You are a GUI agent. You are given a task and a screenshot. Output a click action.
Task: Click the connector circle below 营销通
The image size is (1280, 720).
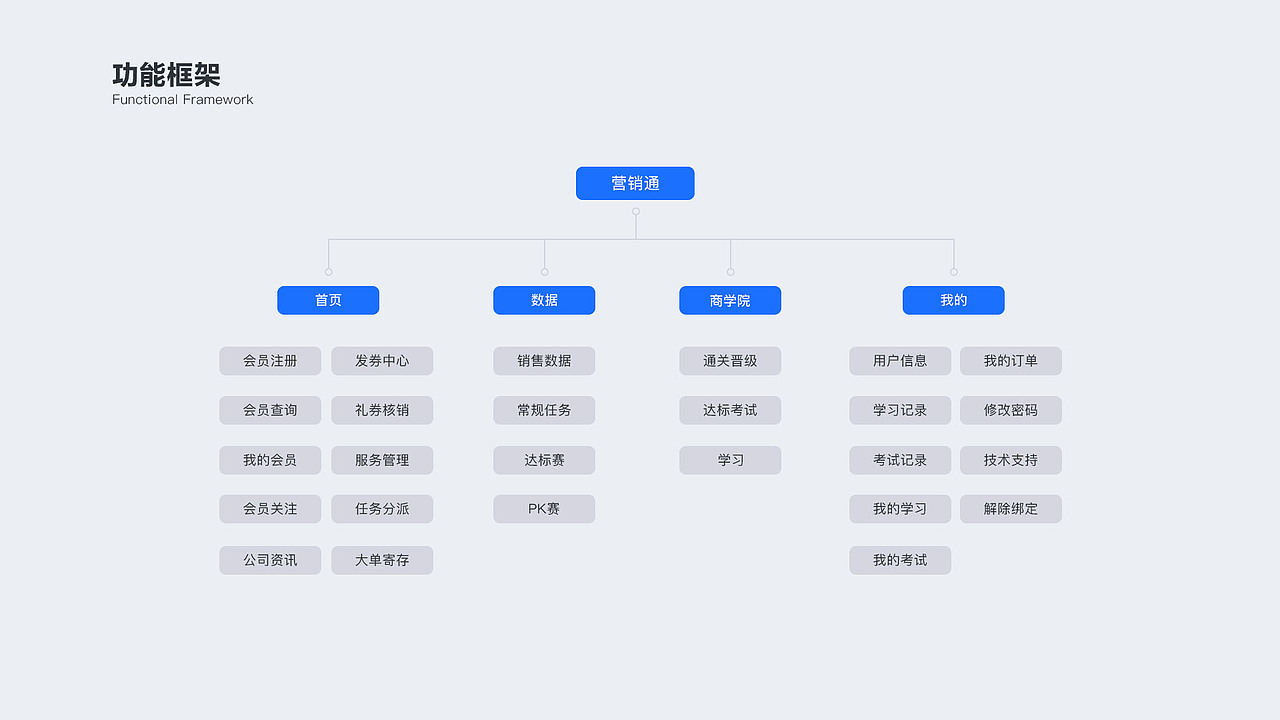pyautogui.click(x=636, y=212)
